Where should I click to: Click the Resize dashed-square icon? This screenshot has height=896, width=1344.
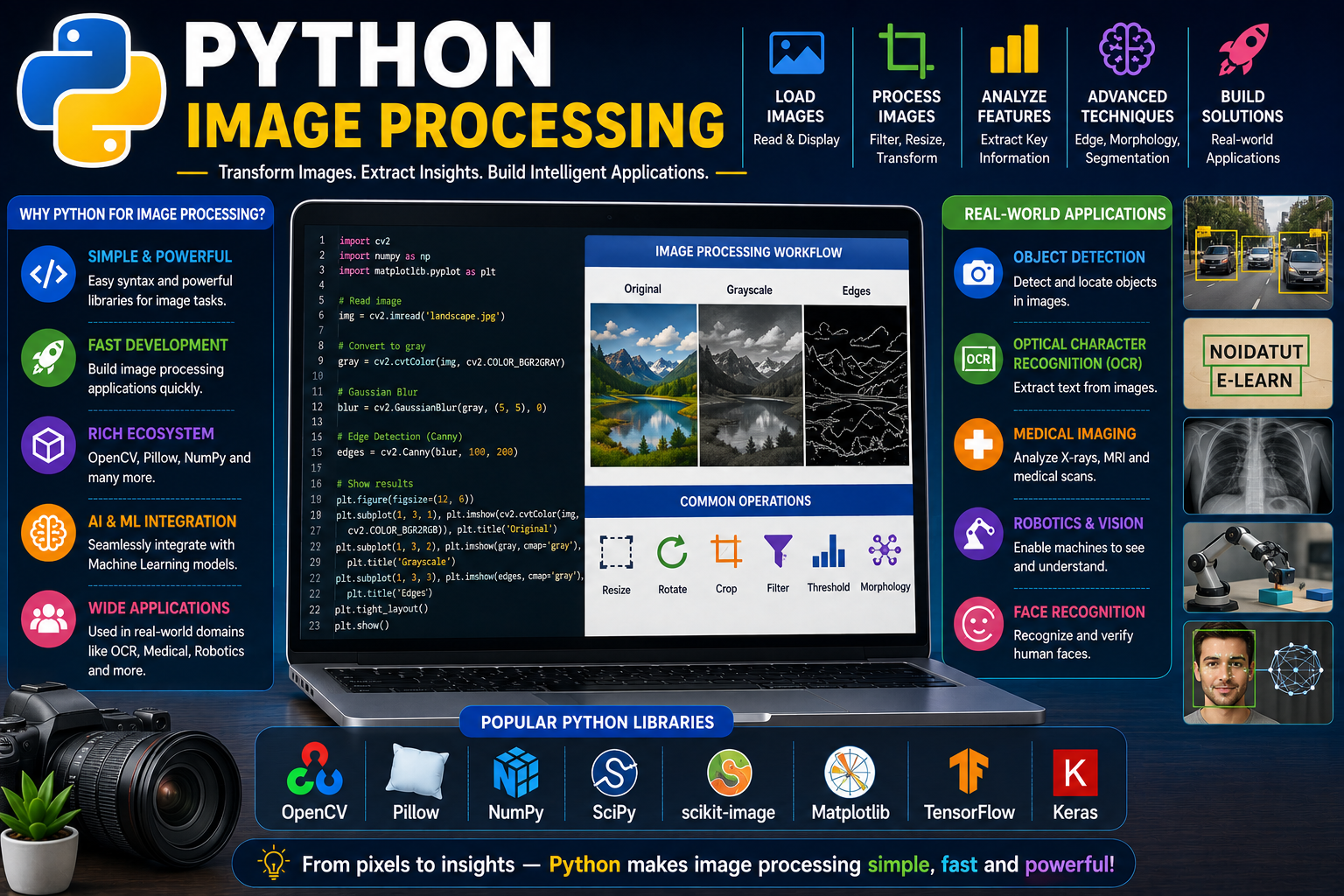coord(616,552)
